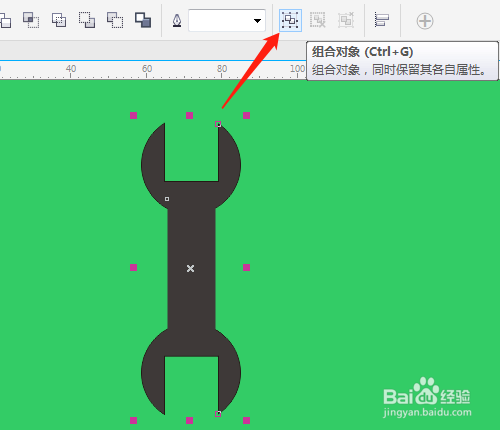Click the X center marker on the wrench
This screenshot has width=500, height=430.
click(x=190, y=268)
